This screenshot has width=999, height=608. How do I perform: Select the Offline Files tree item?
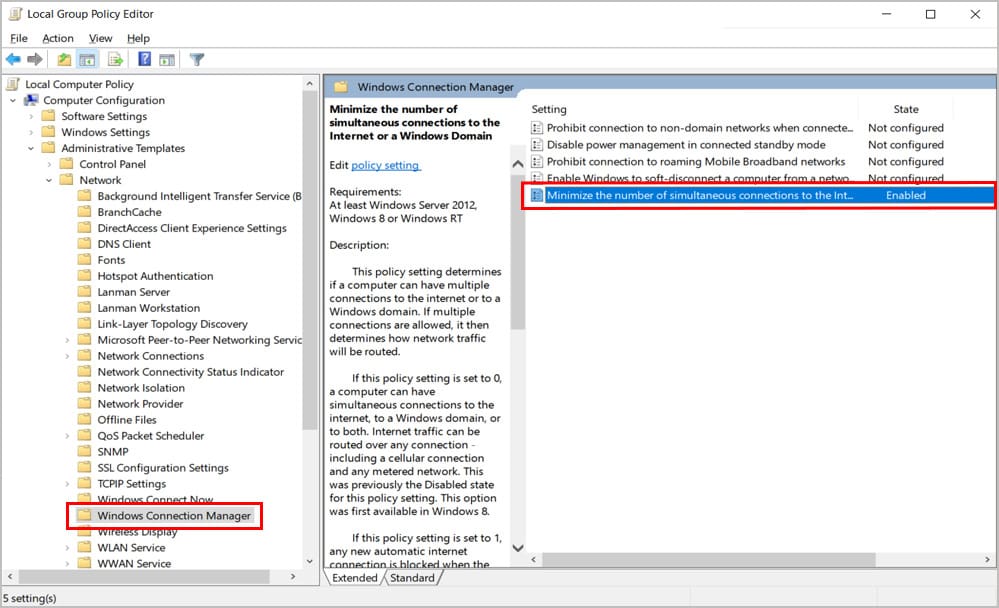[127, 419]
